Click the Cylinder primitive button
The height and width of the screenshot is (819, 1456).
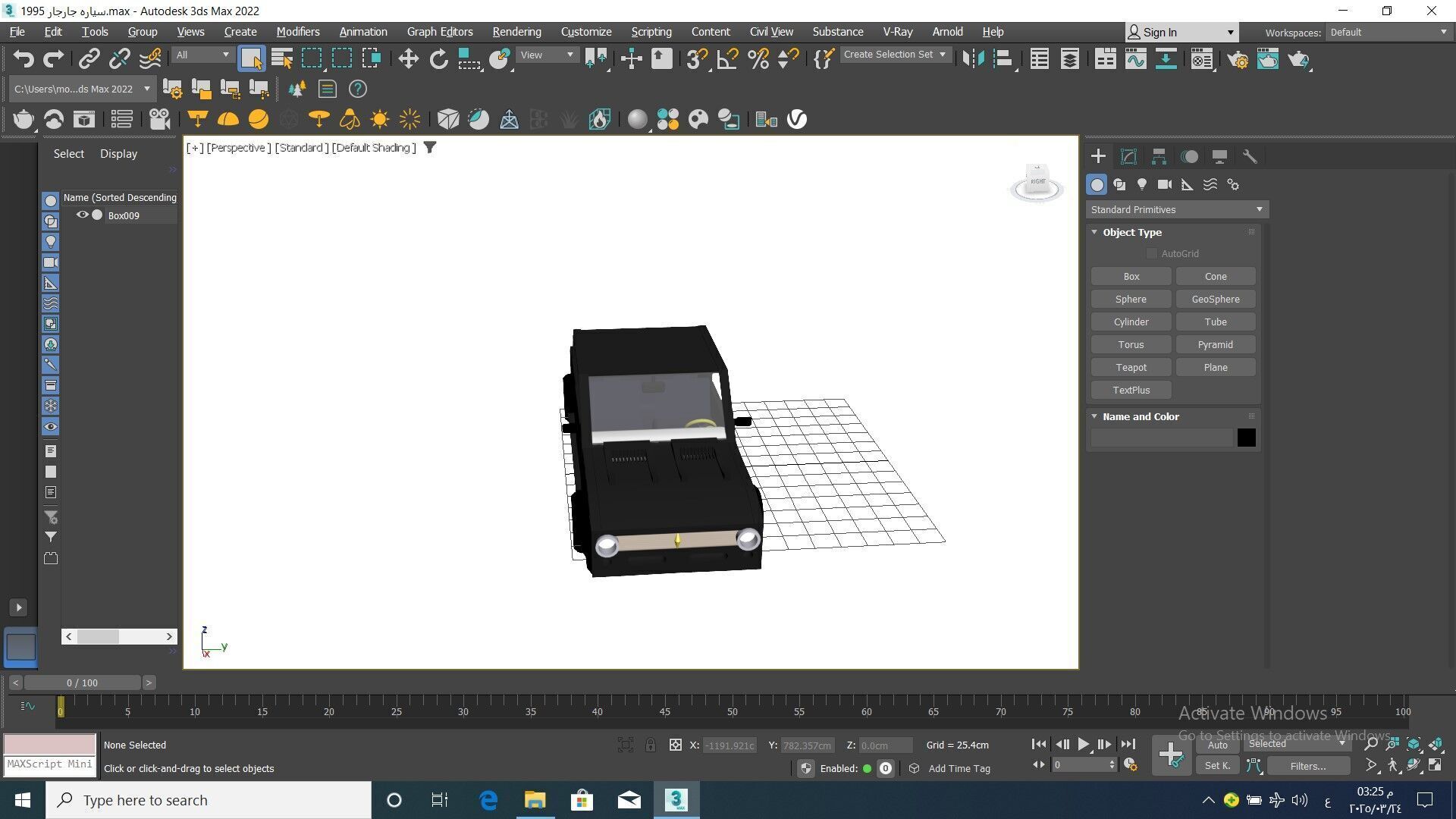click(1131, 322)
